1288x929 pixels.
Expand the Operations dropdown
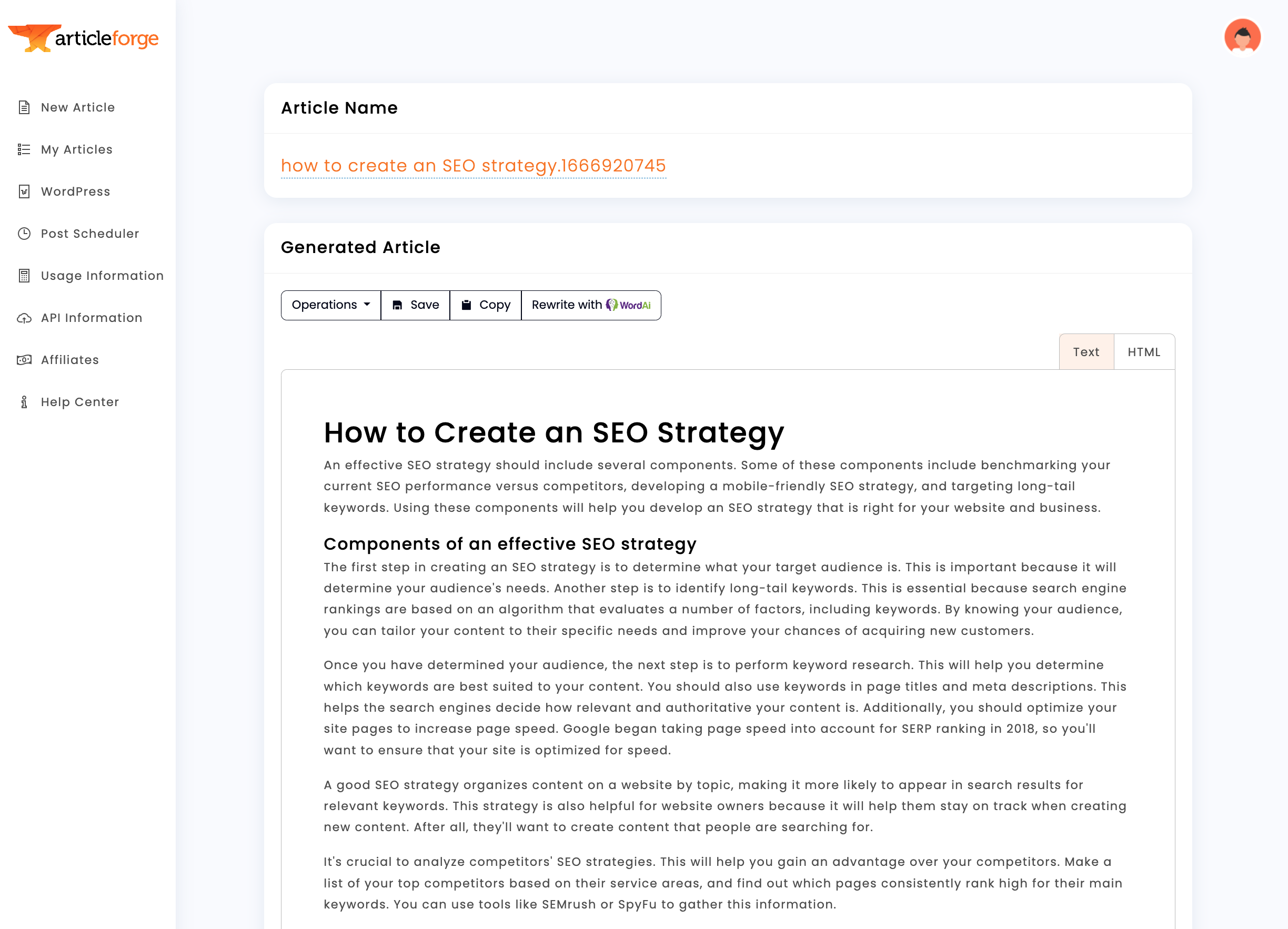click(x=330, y=305)
